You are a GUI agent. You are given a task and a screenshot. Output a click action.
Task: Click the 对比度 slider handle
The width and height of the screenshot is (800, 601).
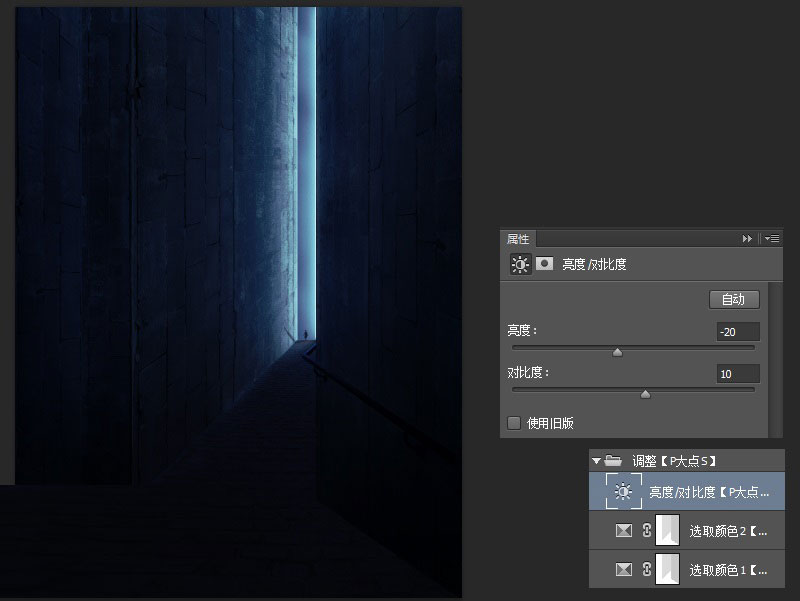645,394
